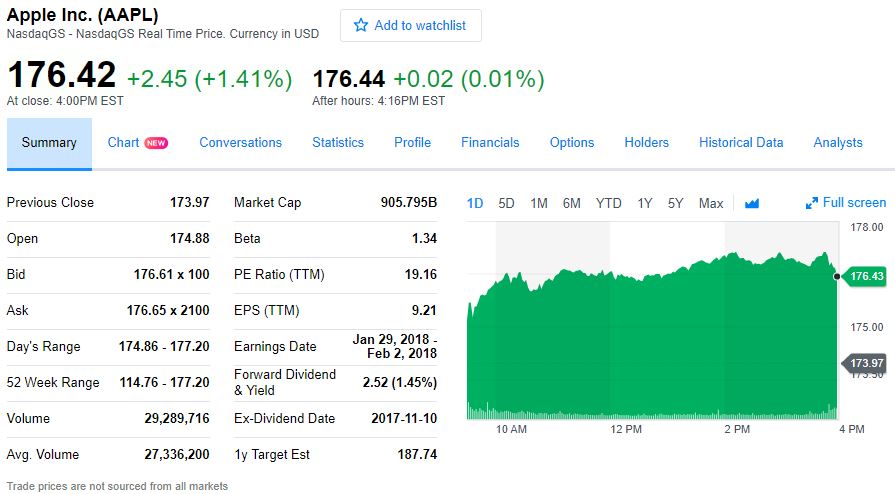Show the Max chart range

(x=711, y=203)
